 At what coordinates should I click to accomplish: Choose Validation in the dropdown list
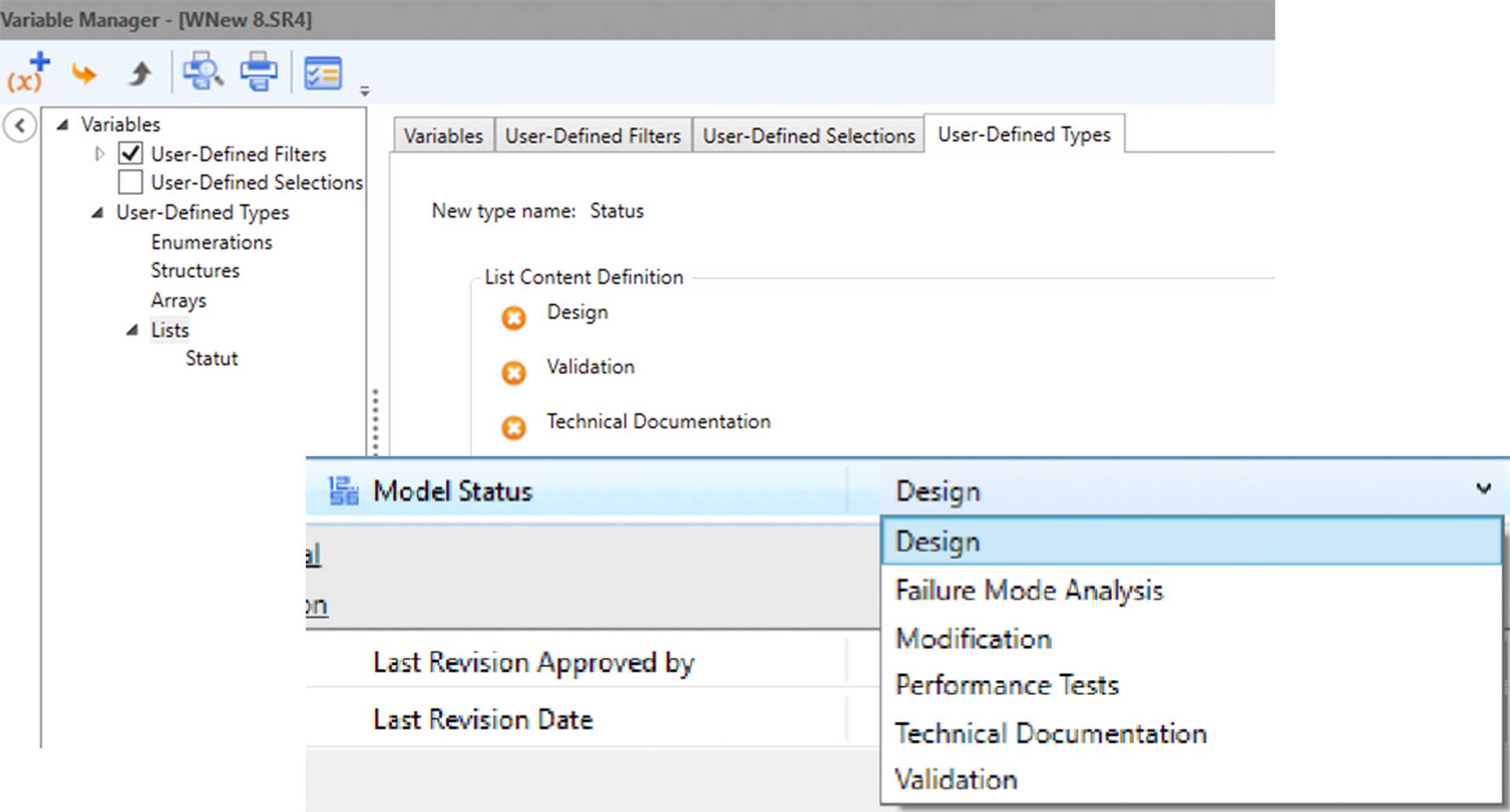click(x=1191, y=779)
